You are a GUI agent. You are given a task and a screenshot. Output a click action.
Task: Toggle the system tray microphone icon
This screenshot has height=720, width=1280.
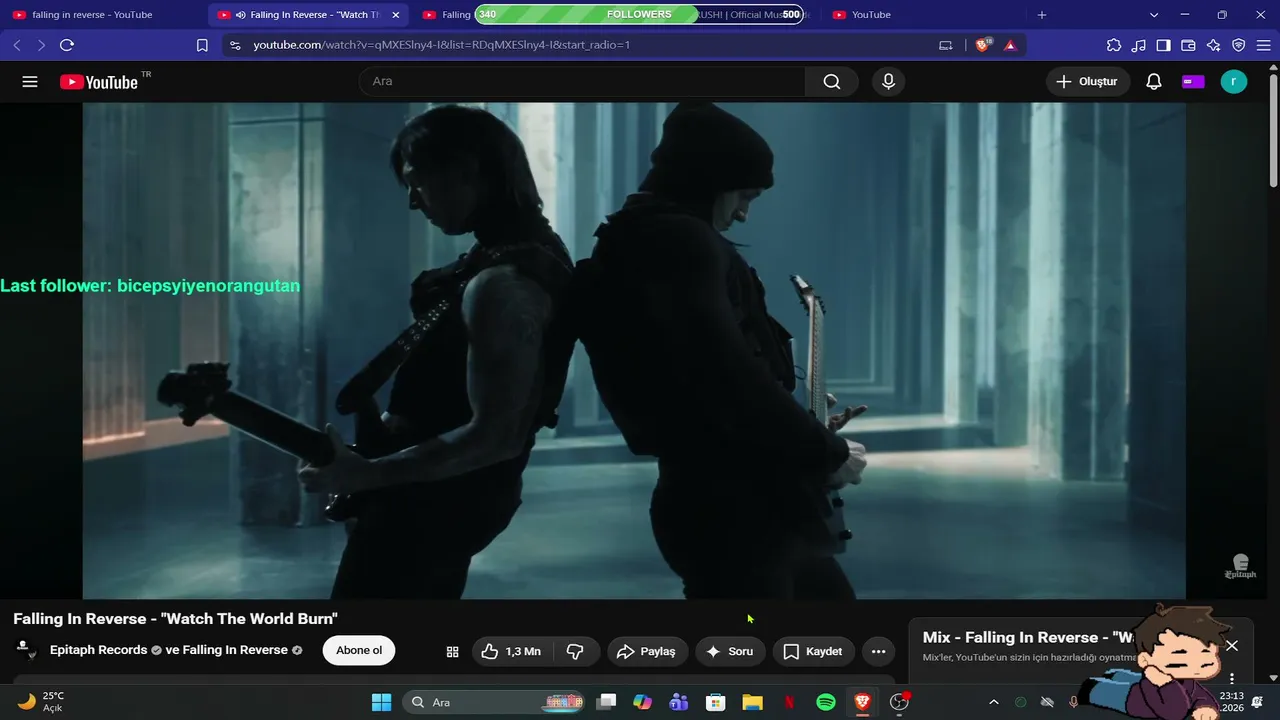(x=1074, y=702)
